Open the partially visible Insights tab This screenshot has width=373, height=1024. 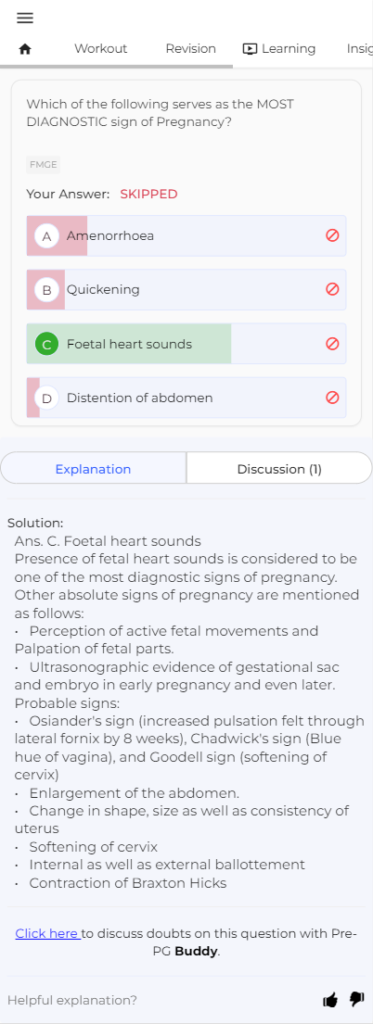pyautogui.click(x=359, y=49)
